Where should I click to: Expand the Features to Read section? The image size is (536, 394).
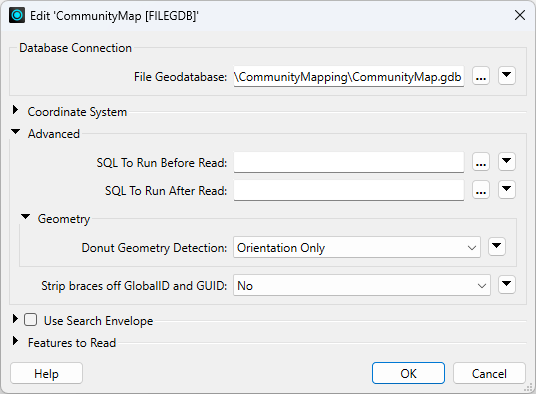point(15,341)
